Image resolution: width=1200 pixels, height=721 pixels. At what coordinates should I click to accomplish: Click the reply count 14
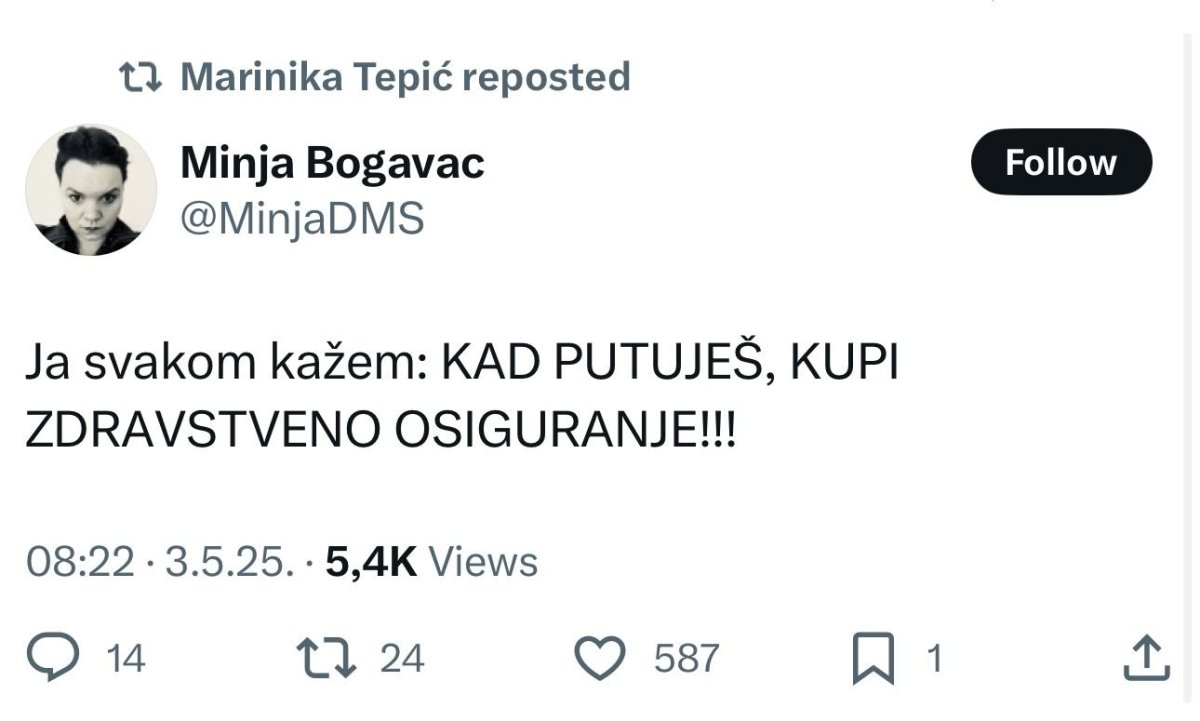(x=126, y=659)
